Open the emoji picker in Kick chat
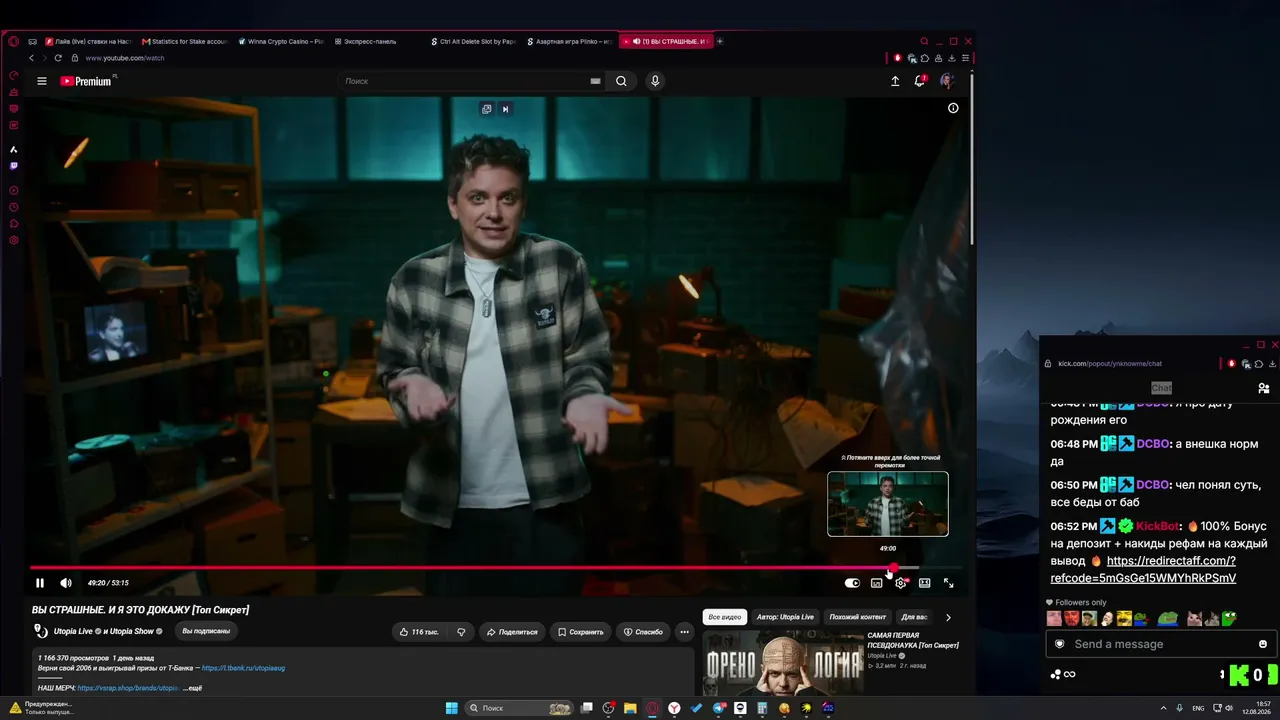 pos(1263,644)
